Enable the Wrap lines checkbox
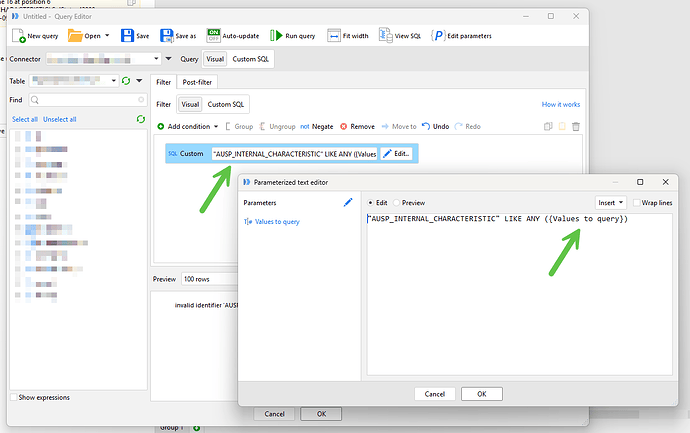The height and width of the screenshot is (433, 690). click(x=636, y=202)
